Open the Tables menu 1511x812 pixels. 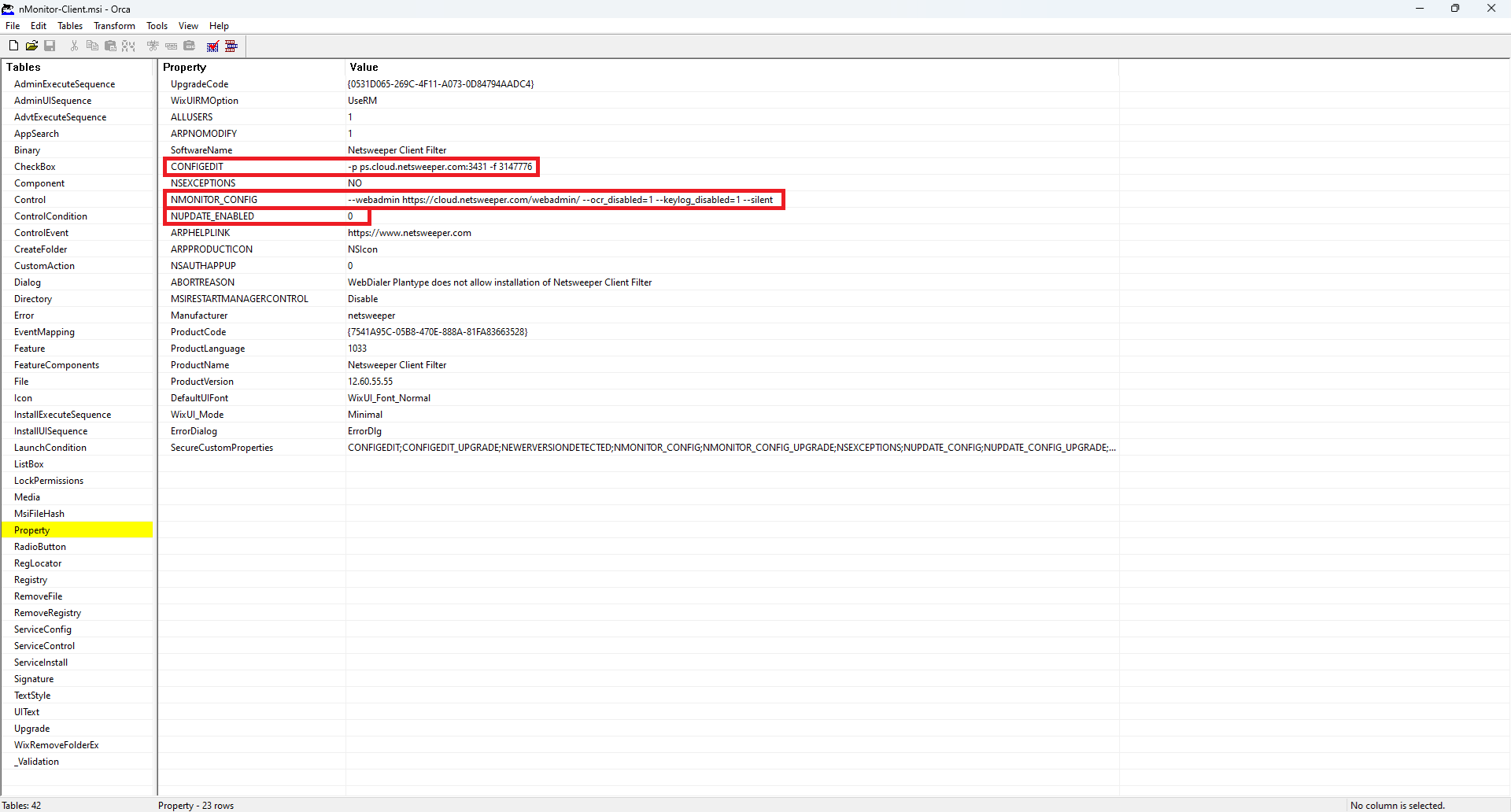[x=70, y=26]
